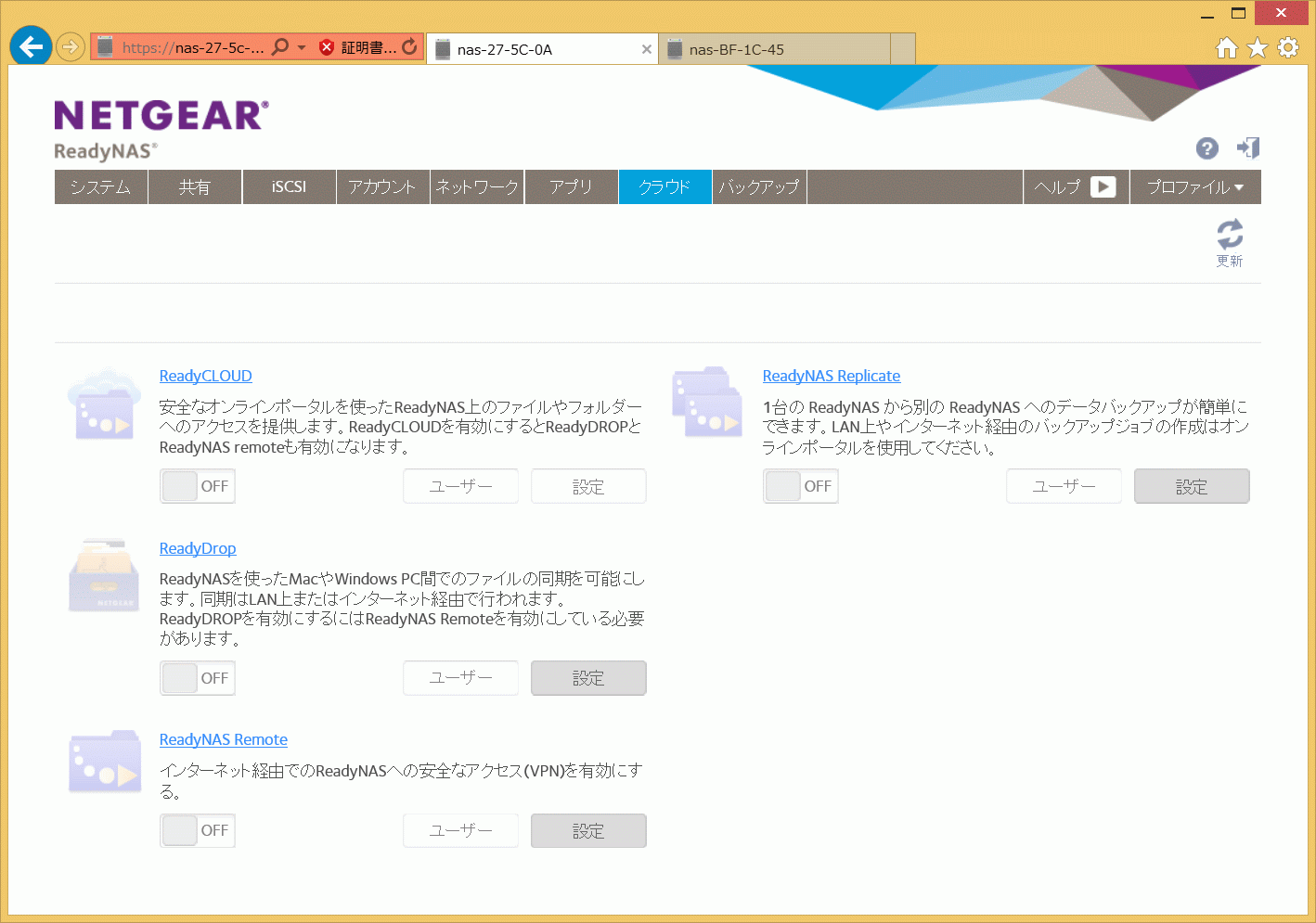
Task: Click the ReadyDrop box icon
Action: pos(104,576)
